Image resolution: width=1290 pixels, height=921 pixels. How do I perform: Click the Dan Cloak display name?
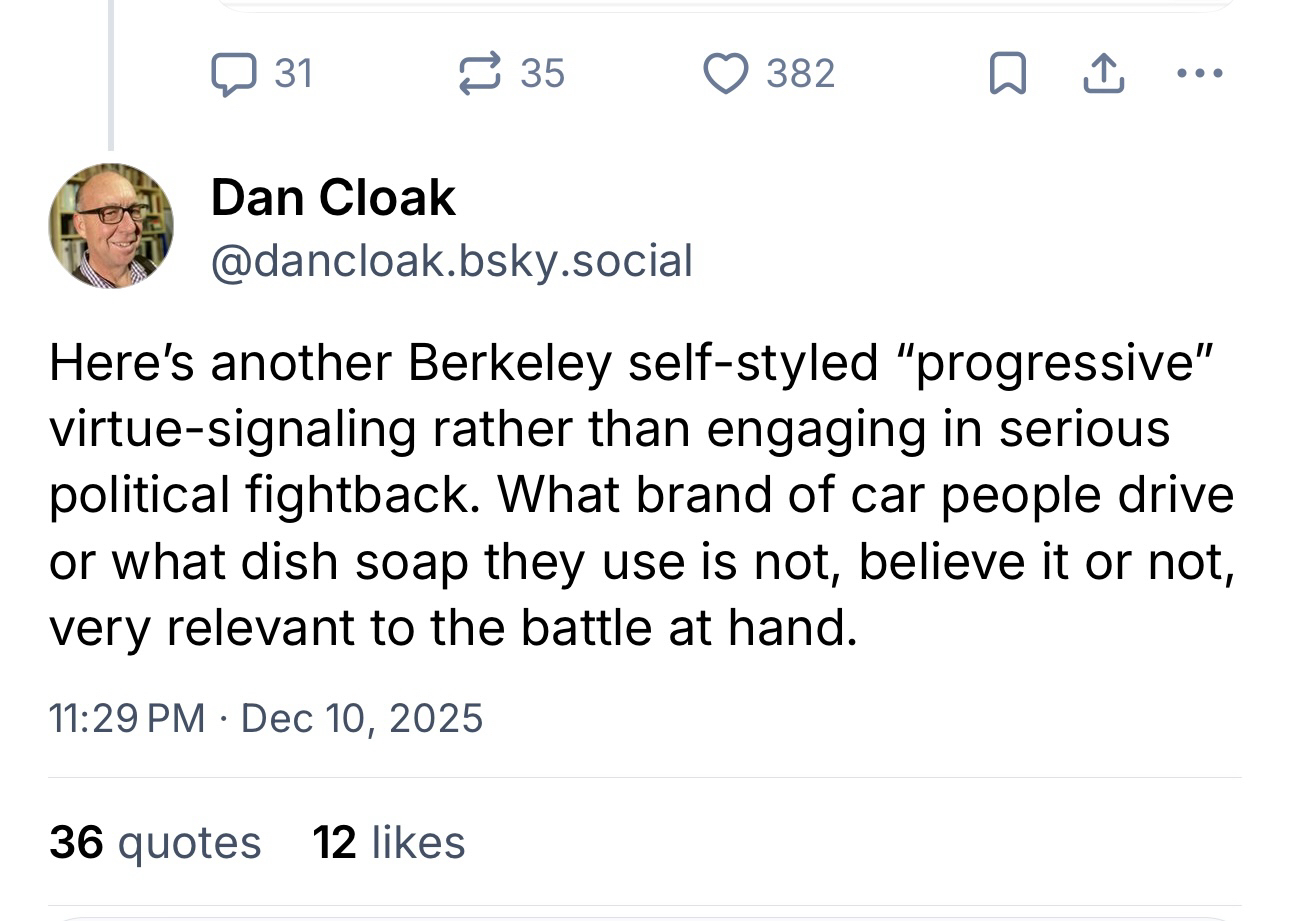(x=333, y=197)
